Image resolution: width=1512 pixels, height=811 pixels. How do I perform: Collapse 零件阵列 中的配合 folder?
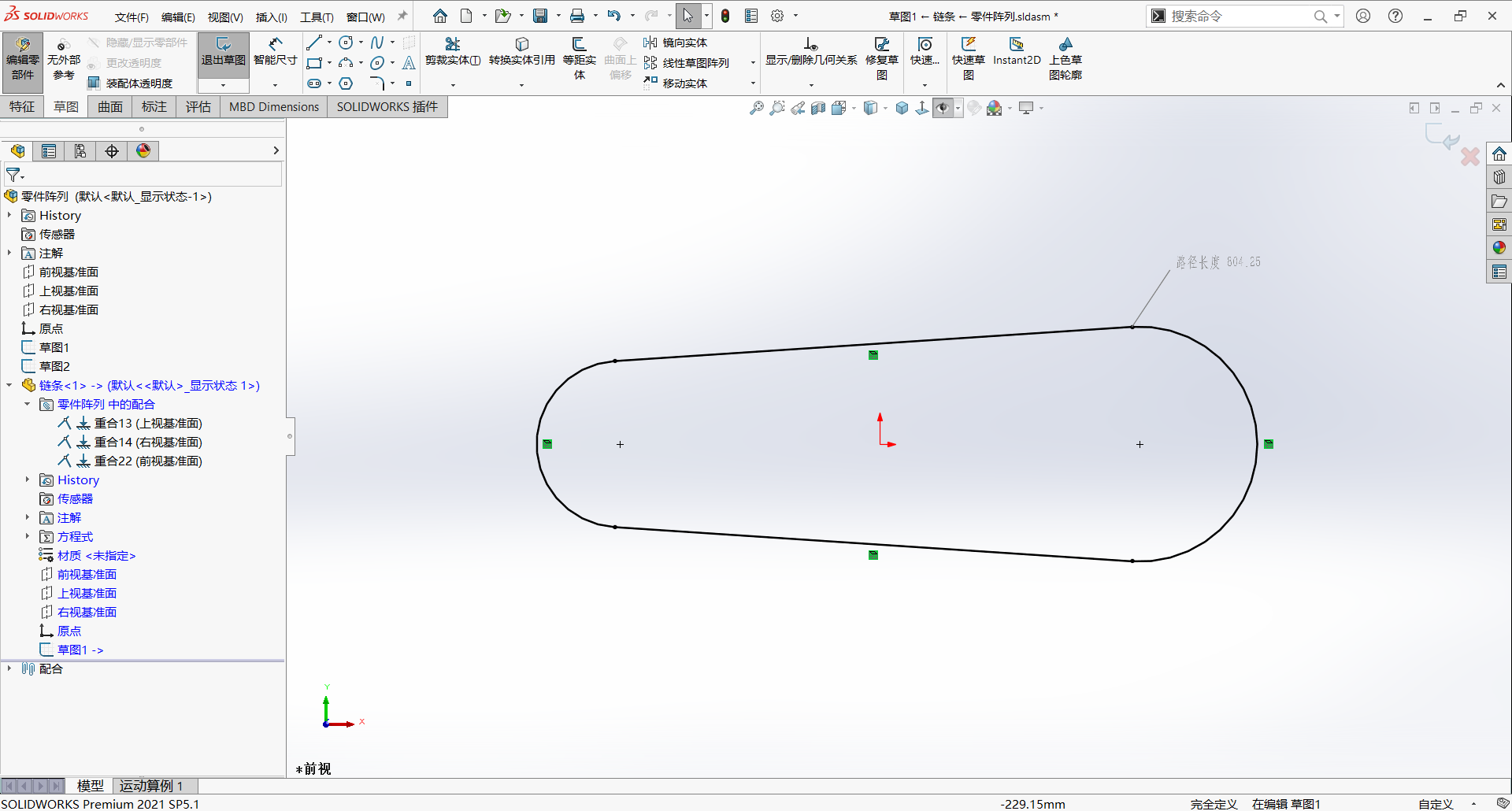pyautogui.click(x=28, y=404)
